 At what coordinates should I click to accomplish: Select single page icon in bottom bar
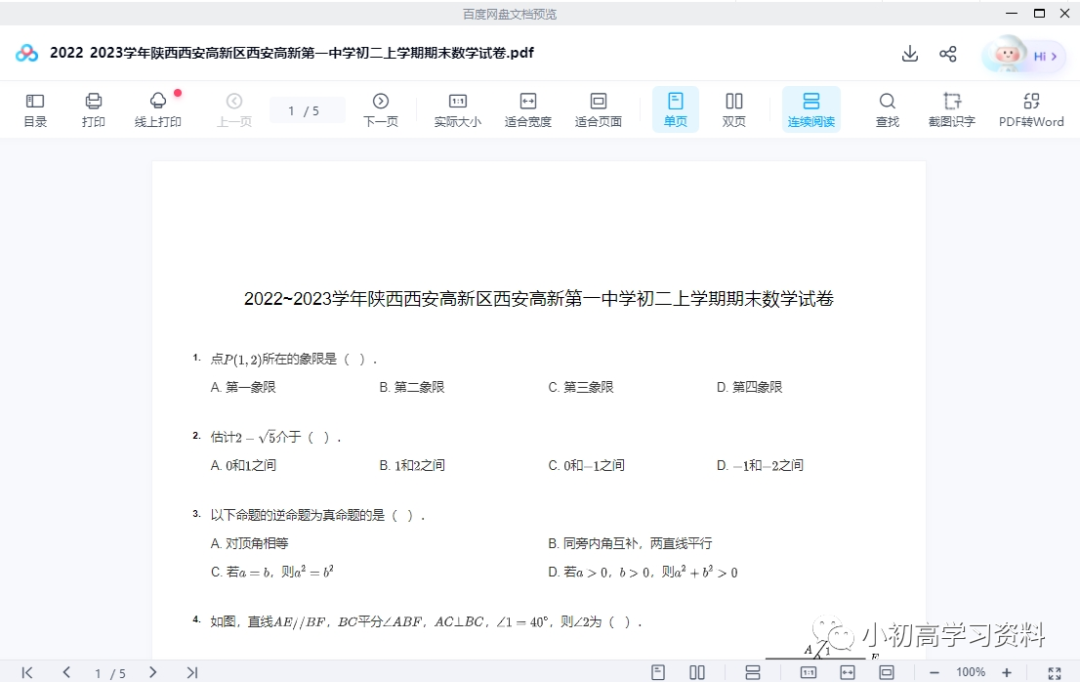(658, 672)
